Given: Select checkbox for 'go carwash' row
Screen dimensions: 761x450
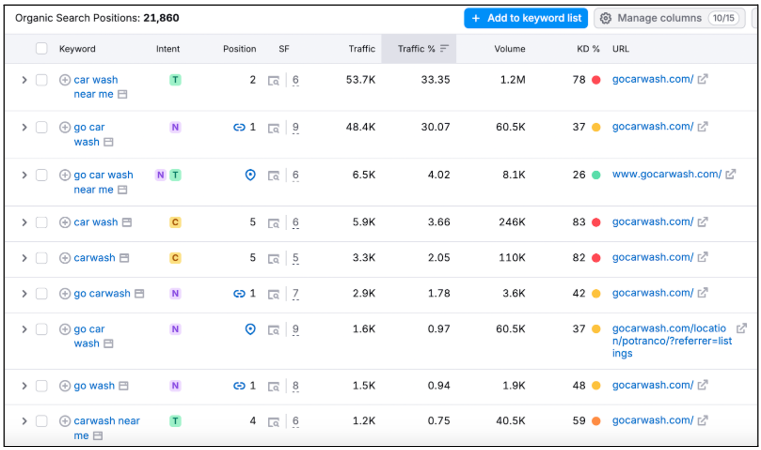Looking at the screenshot, I should coord(41,294).
